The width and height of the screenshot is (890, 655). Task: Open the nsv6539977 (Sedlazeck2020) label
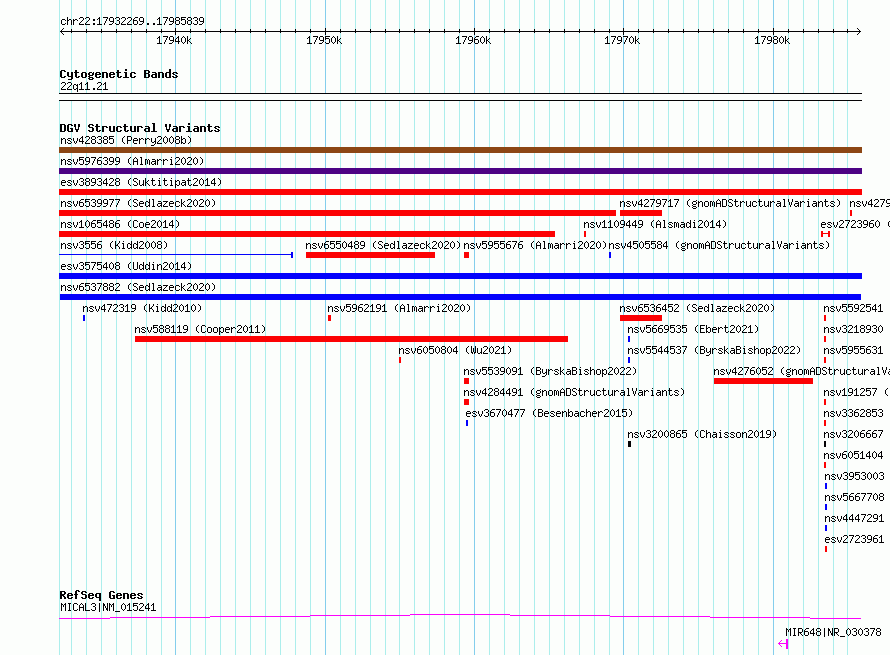pos(138,203)
